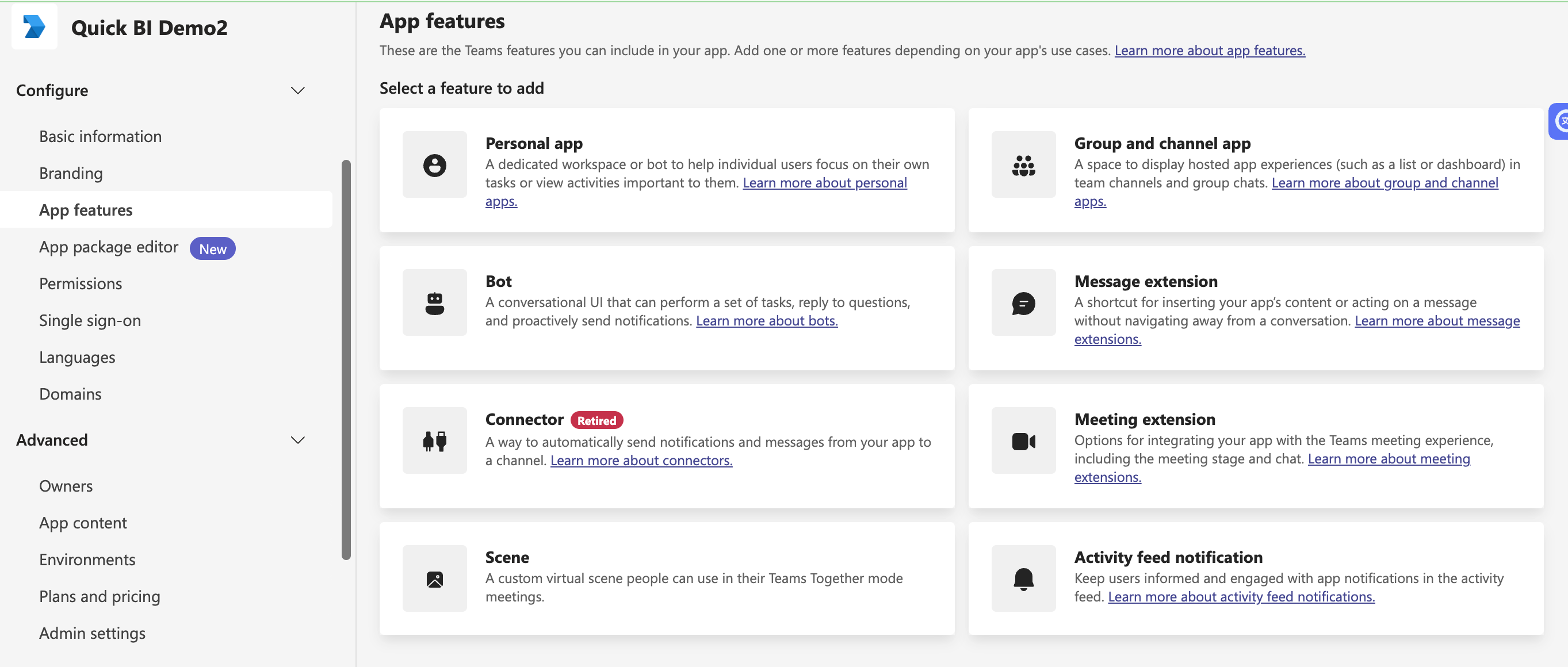Click the Group and channel app icon
Image resolution: width=1568 pixels, height=667 pixels.
(x=1023, y=165)
